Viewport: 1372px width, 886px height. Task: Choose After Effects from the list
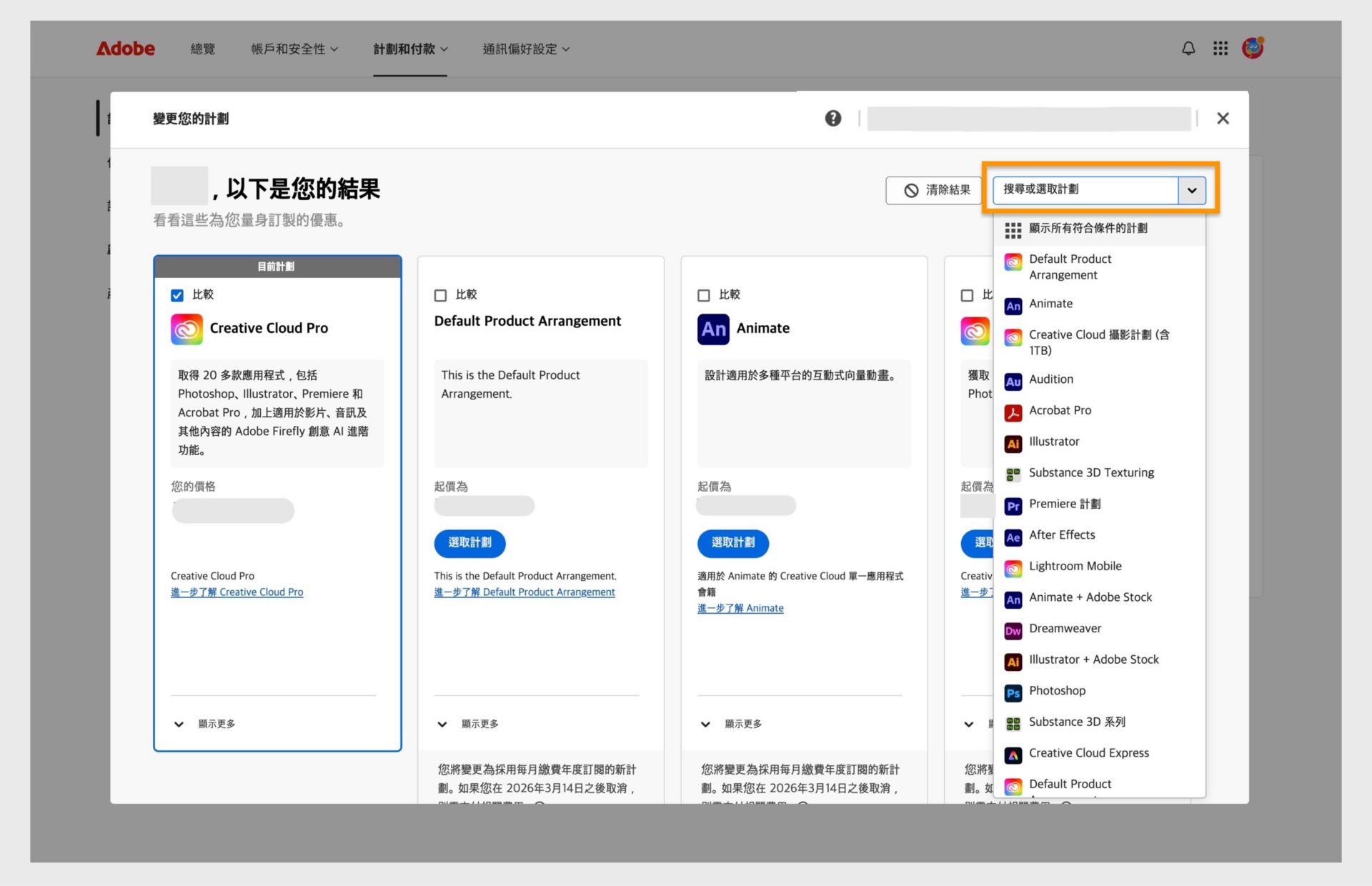(1061, 535)
